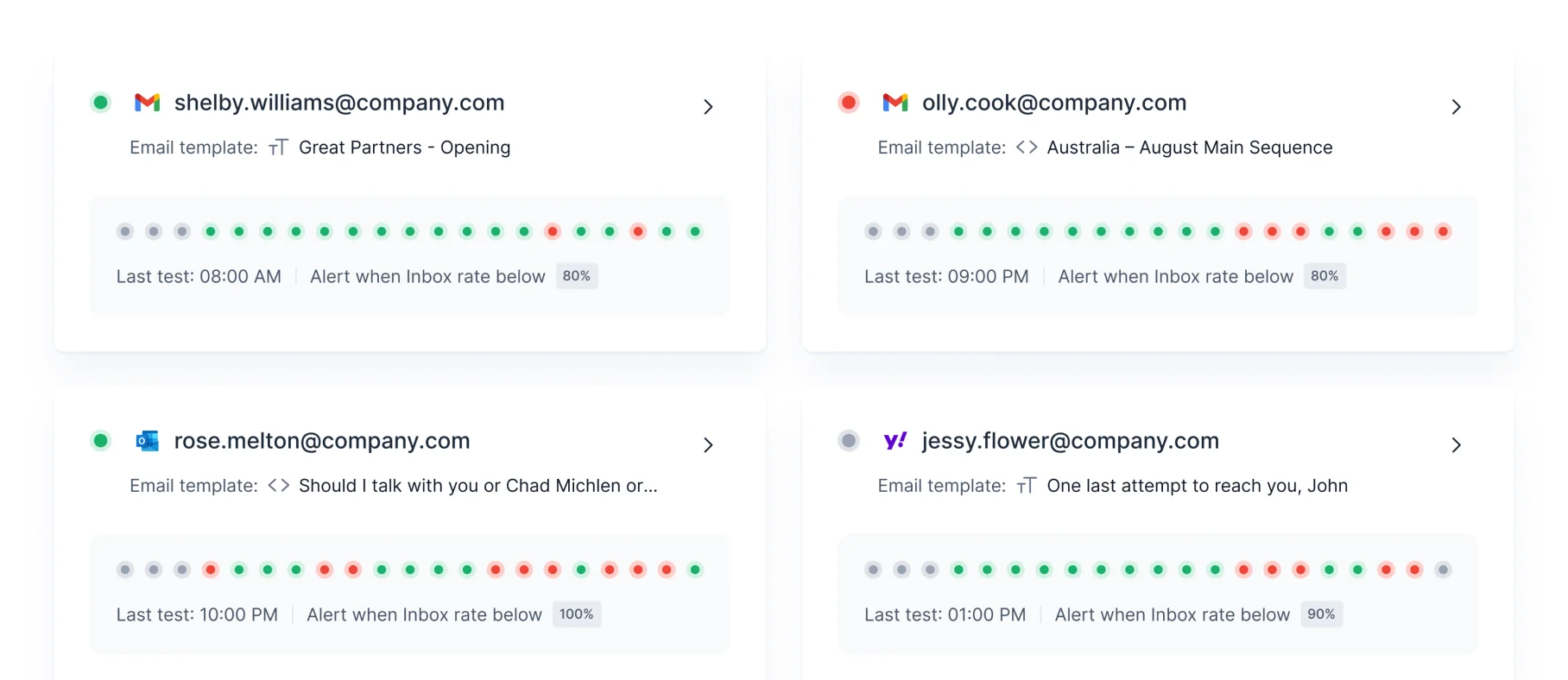Click the text-type icon before Great Partners - Opening

click(278, 148)
